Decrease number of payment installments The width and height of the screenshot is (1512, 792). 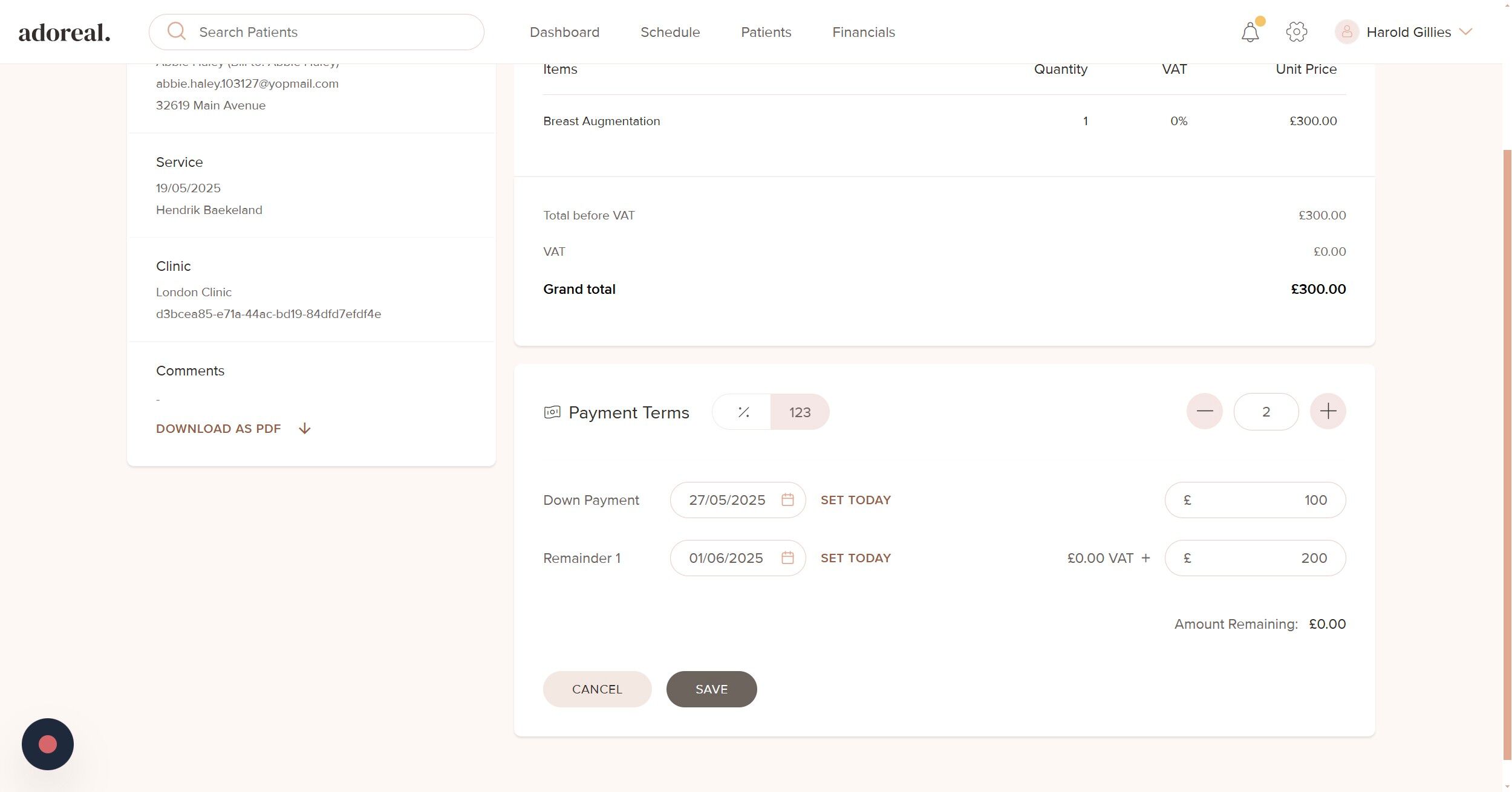1204,412
